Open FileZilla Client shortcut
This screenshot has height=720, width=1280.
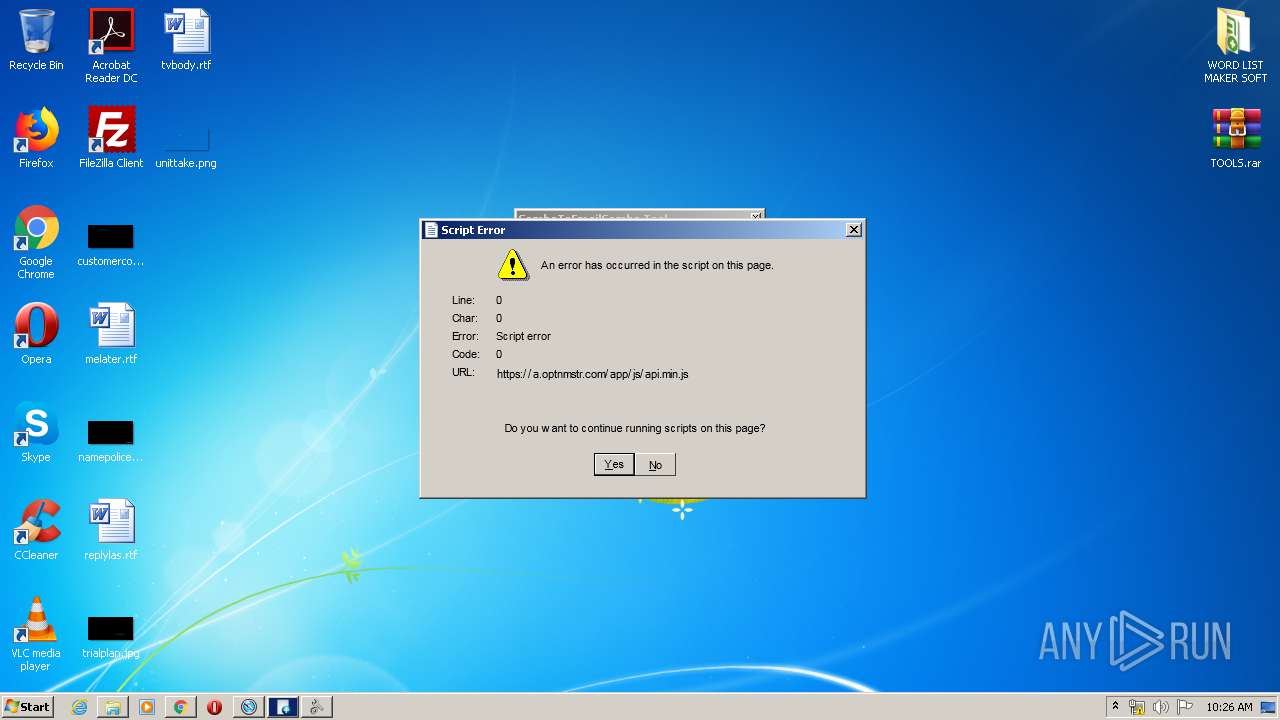(x=111, y=138)
